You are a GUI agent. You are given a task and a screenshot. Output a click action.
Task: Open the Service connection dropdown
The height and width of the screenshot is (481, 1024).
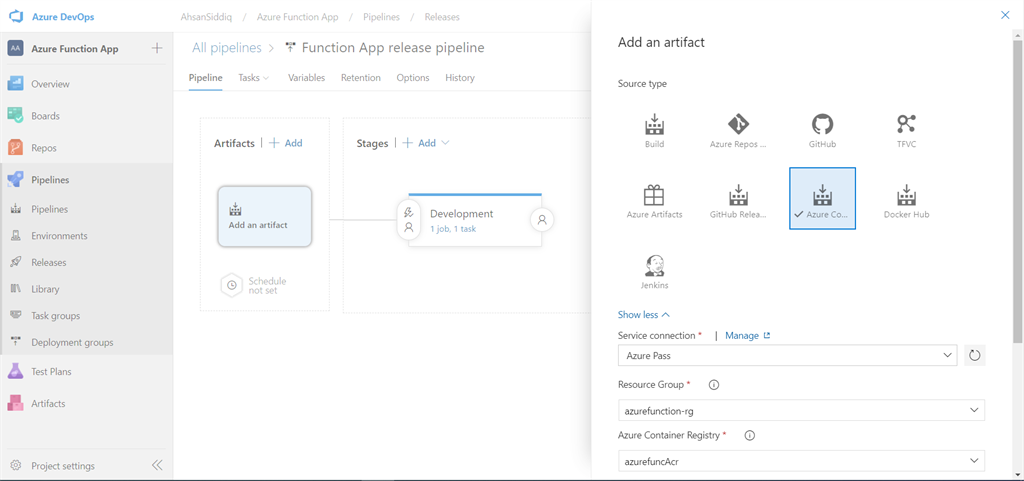[x=788, y=355]
